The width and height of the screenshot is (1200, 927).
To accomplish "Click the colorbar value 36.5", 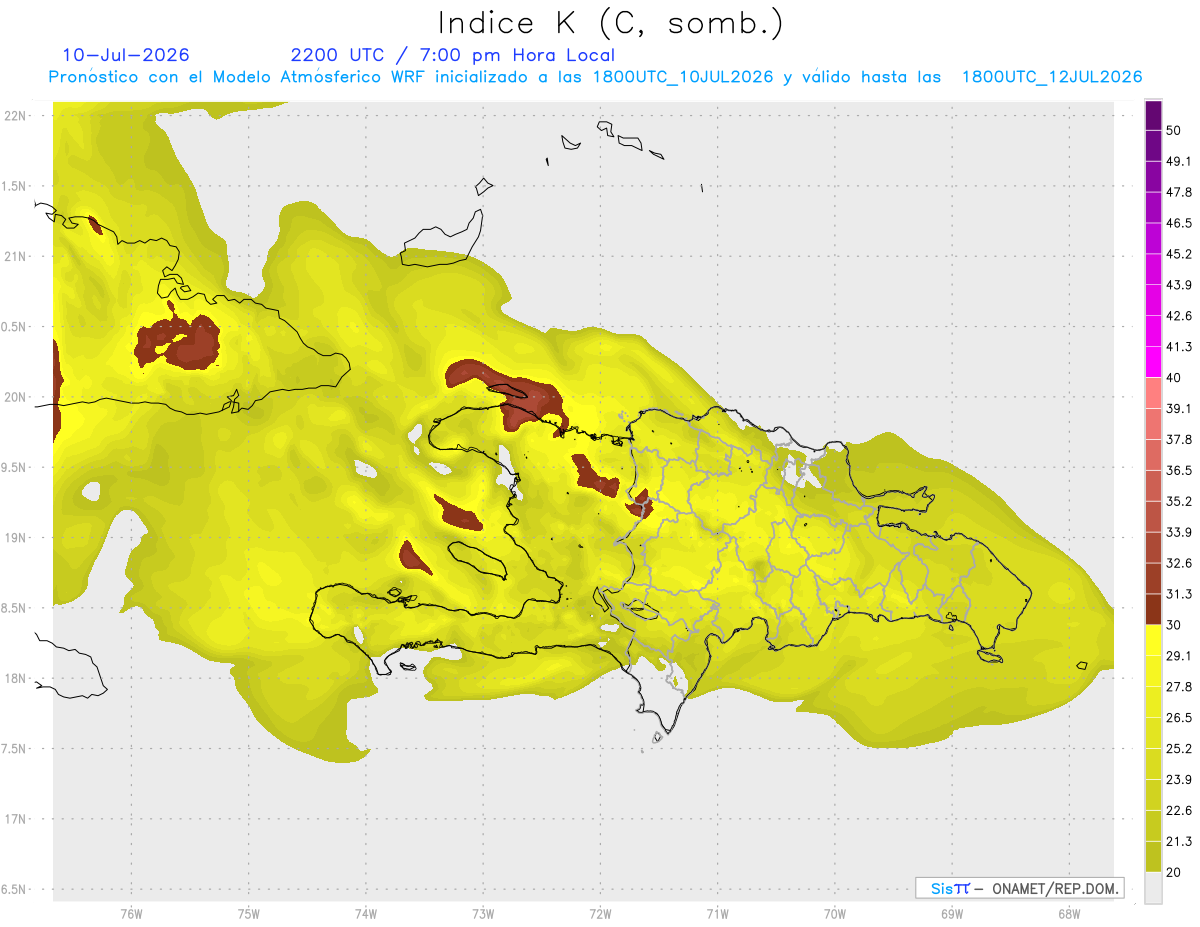I will click(1180, 470).
